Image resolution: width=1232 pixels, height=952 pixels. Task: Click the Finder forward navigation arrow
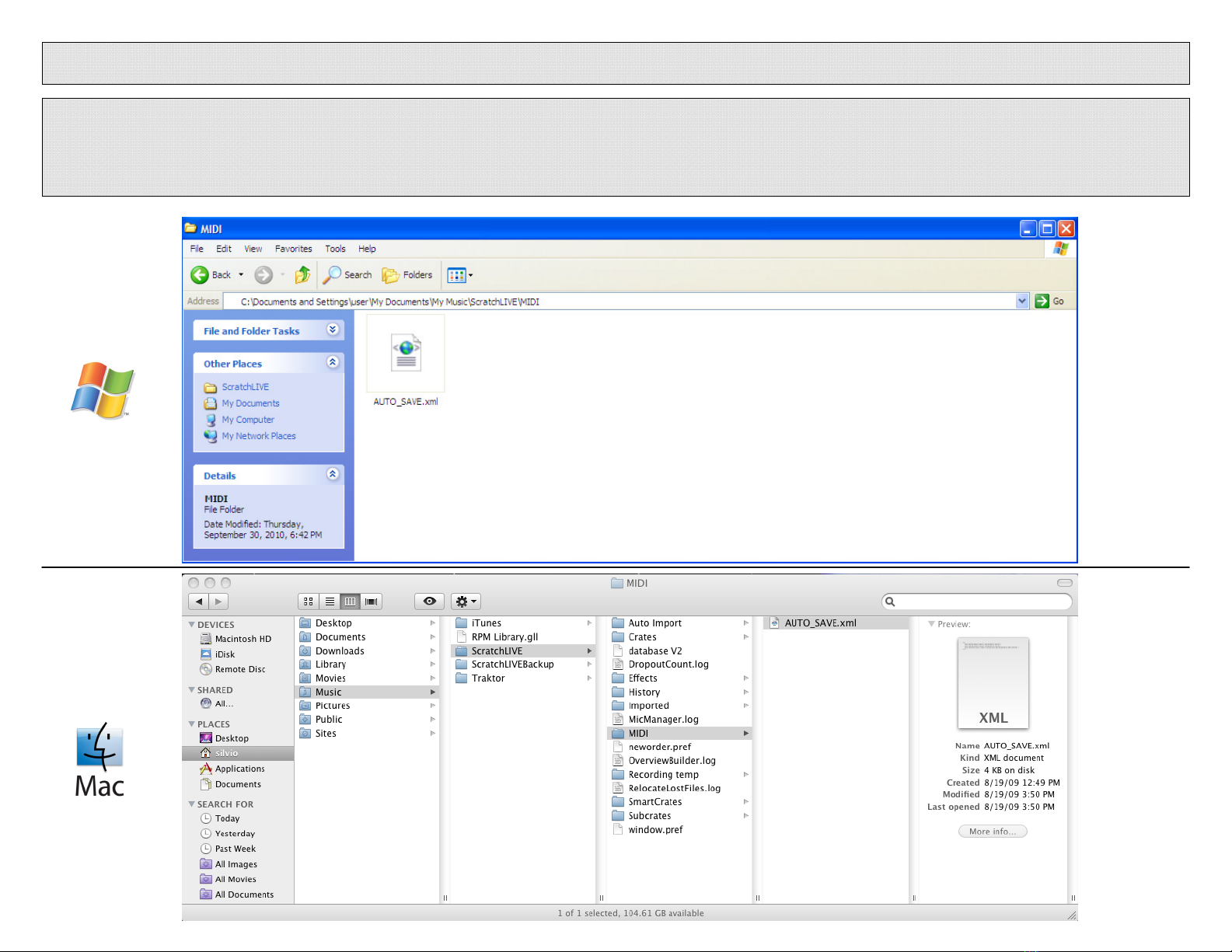218,602
